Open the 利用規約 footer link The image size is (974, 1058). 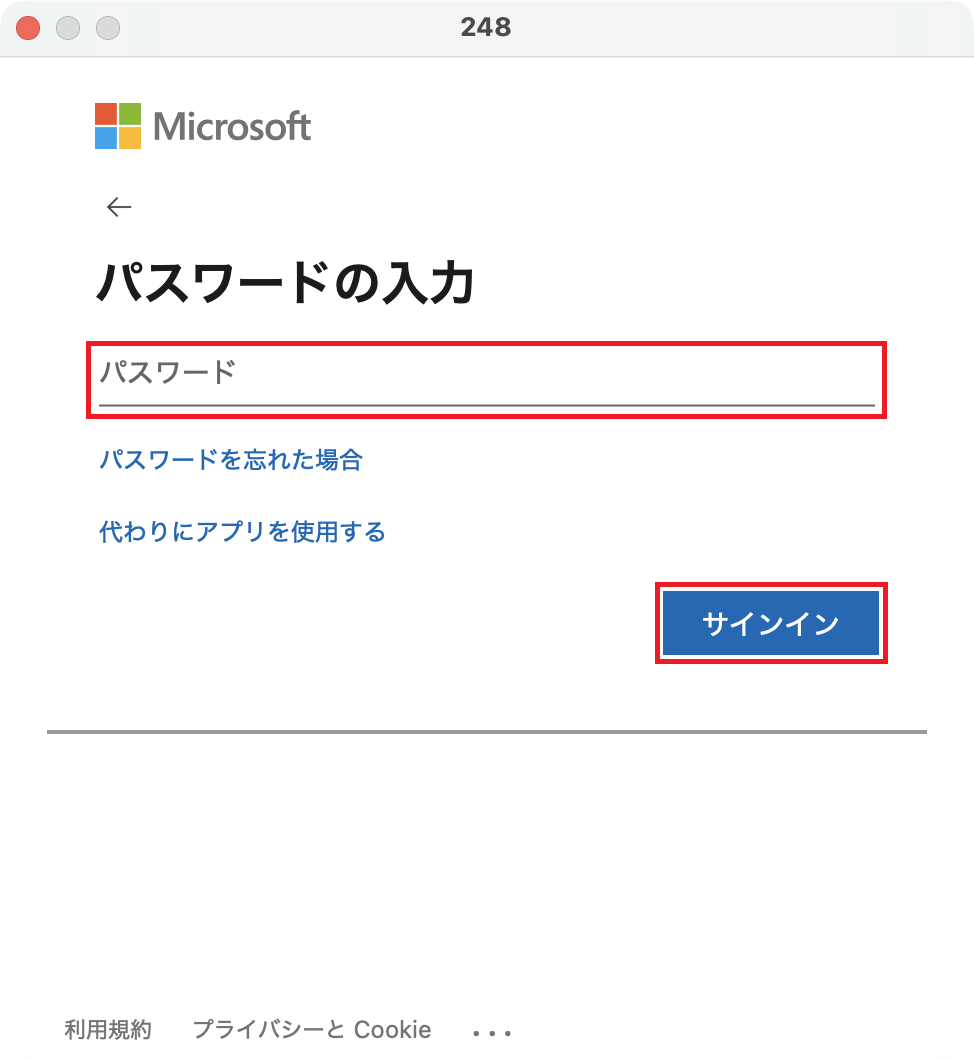(108, 1029)
